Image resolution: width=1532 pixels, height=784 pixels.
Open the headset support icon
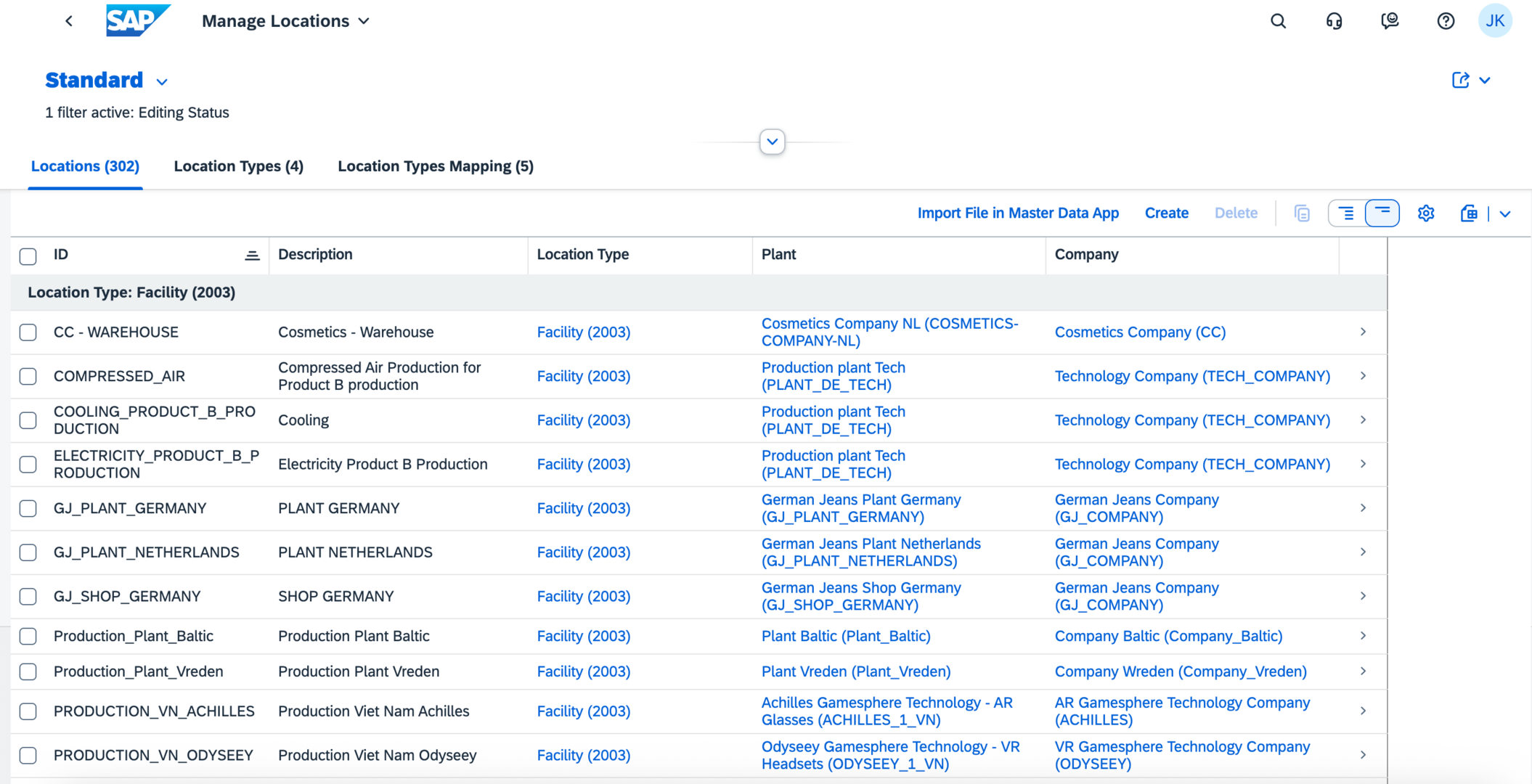[x=1334, y=21]
